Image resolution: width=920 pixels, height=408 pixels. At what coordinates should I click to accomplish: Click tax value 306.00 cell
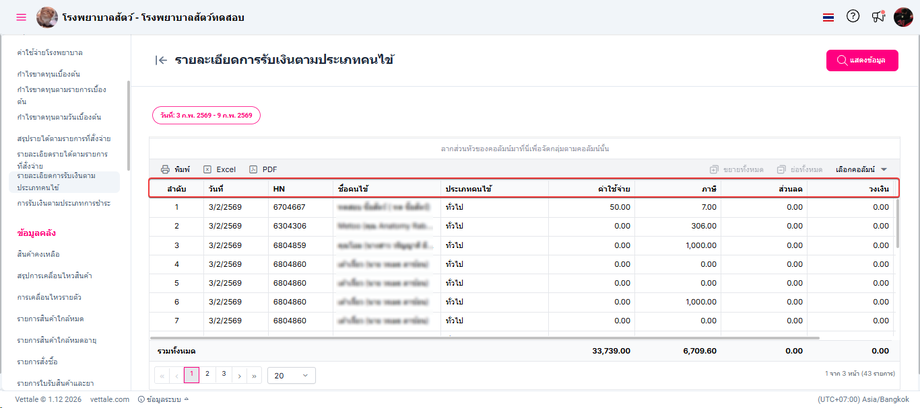pos(678,226)
